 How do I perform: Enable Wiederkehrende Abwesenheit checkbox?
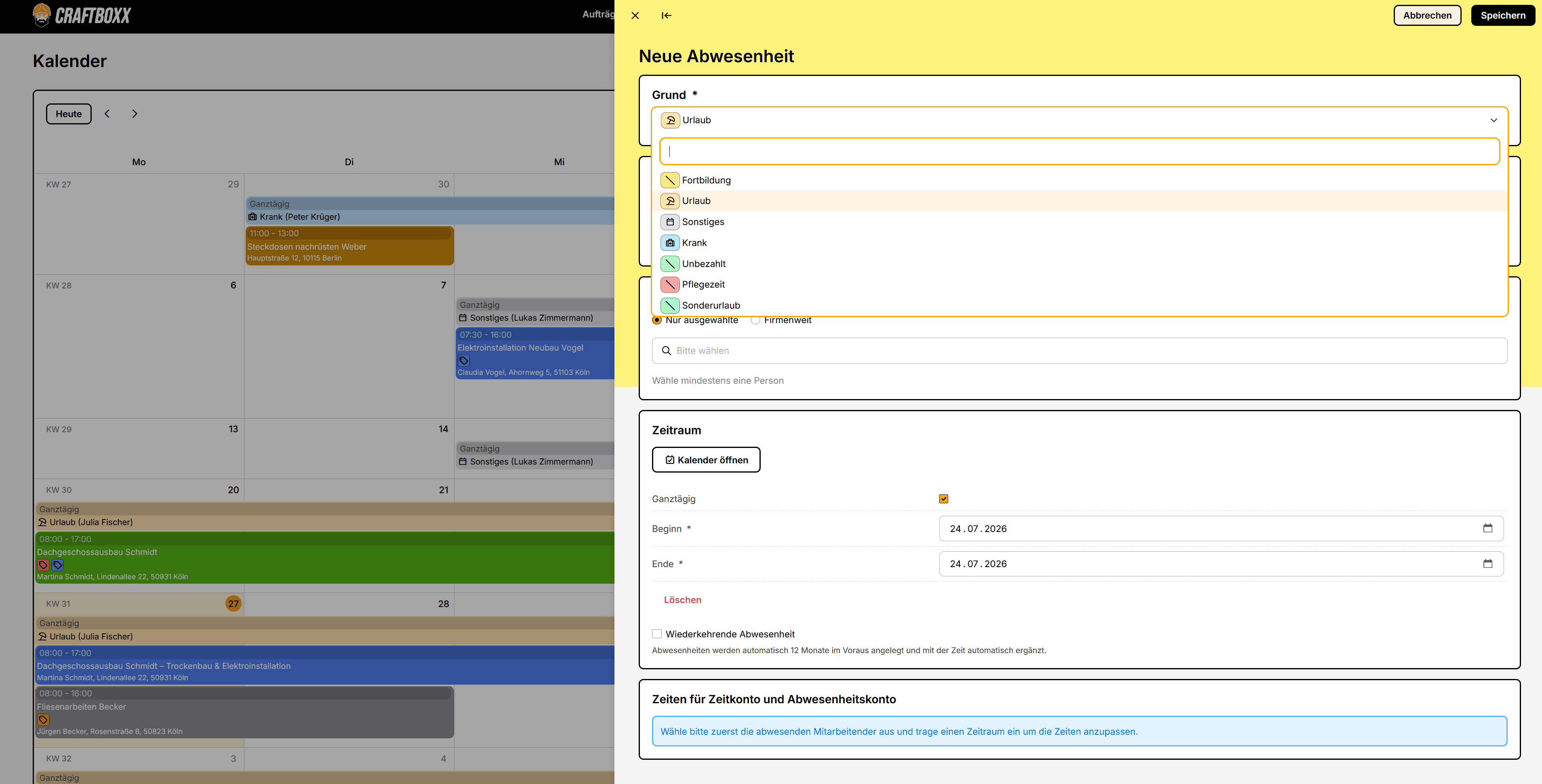(656, 634)
